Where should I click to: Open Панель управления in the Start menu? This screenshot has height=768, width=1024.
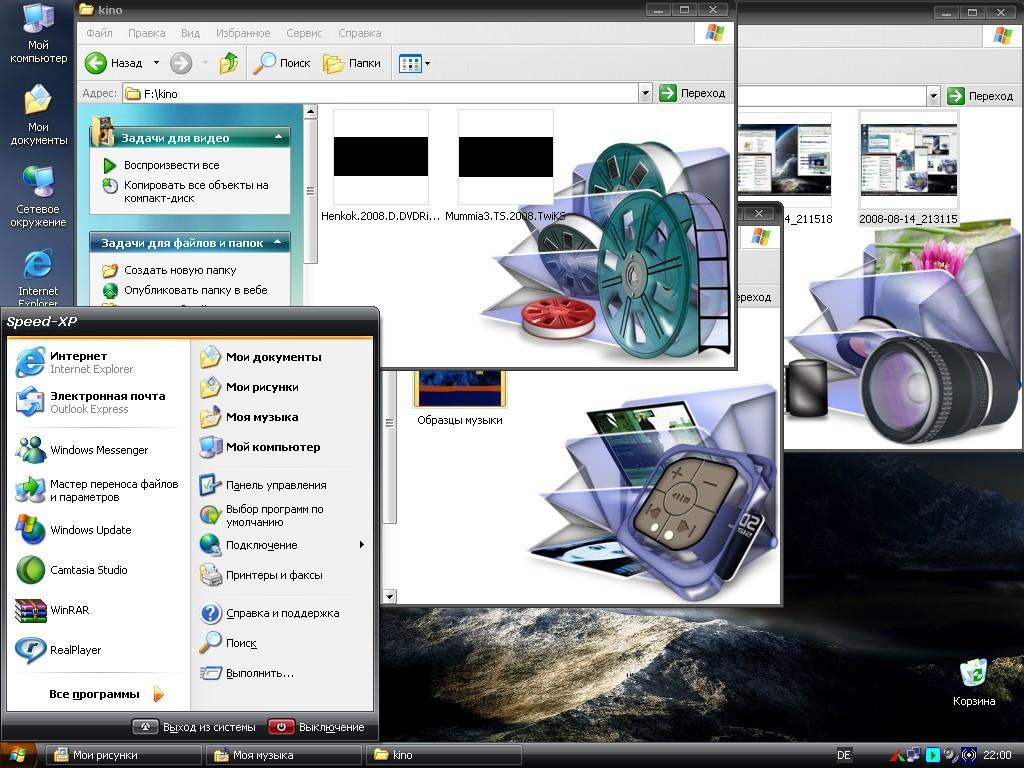pyautogui.click(x=275, y=485)
